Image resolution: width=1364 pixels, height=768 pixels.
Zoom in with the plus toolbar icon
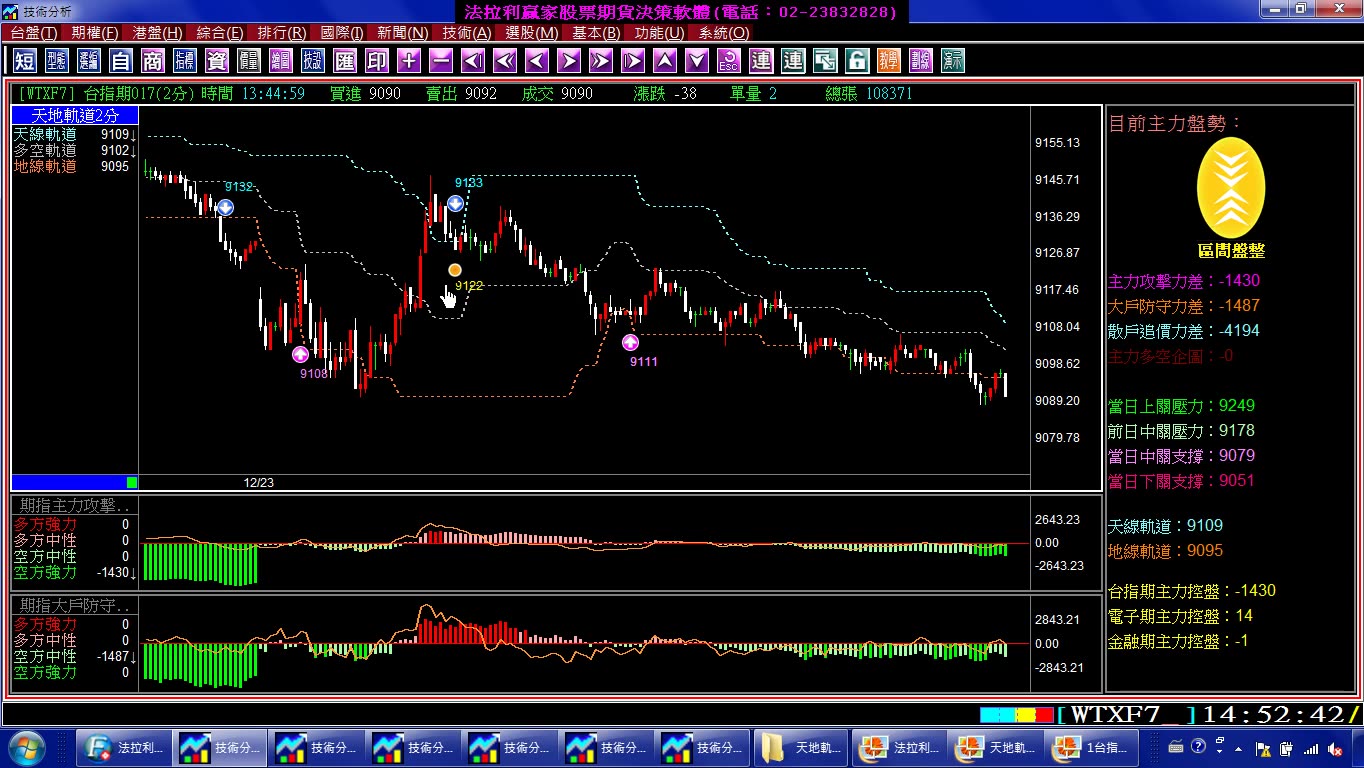[409, 61]
